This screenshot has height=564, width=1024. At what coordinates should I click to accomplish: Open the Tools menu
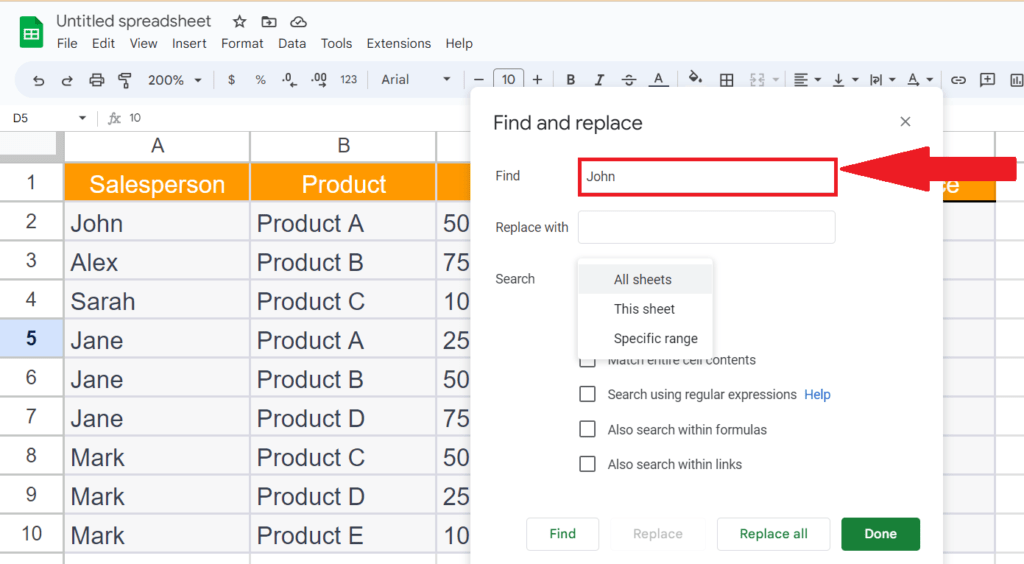pos(336,44)
